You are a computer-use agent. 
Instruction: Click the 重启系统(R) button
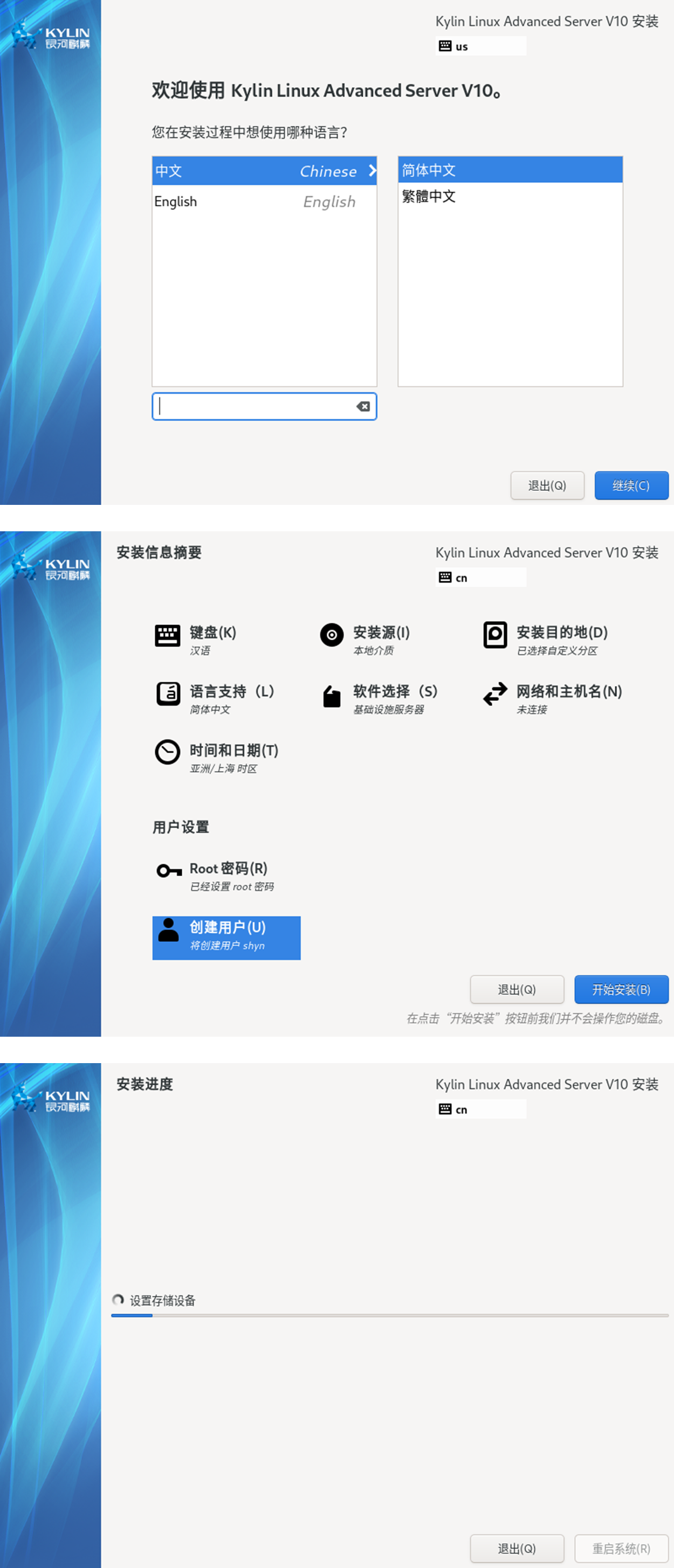(x=622, y=1548)
